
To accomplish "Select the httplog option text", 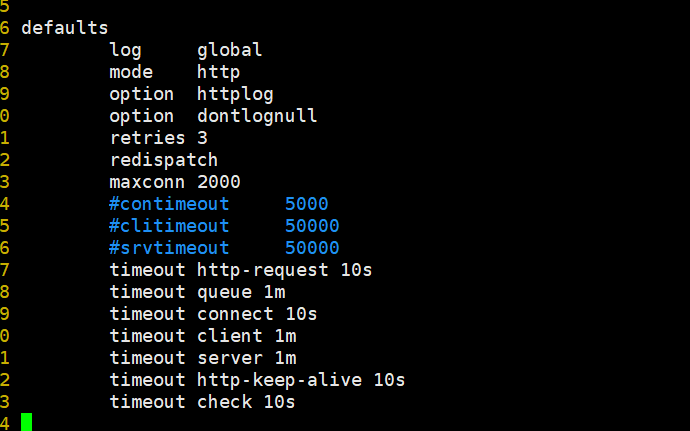I will tap(235, 94).
